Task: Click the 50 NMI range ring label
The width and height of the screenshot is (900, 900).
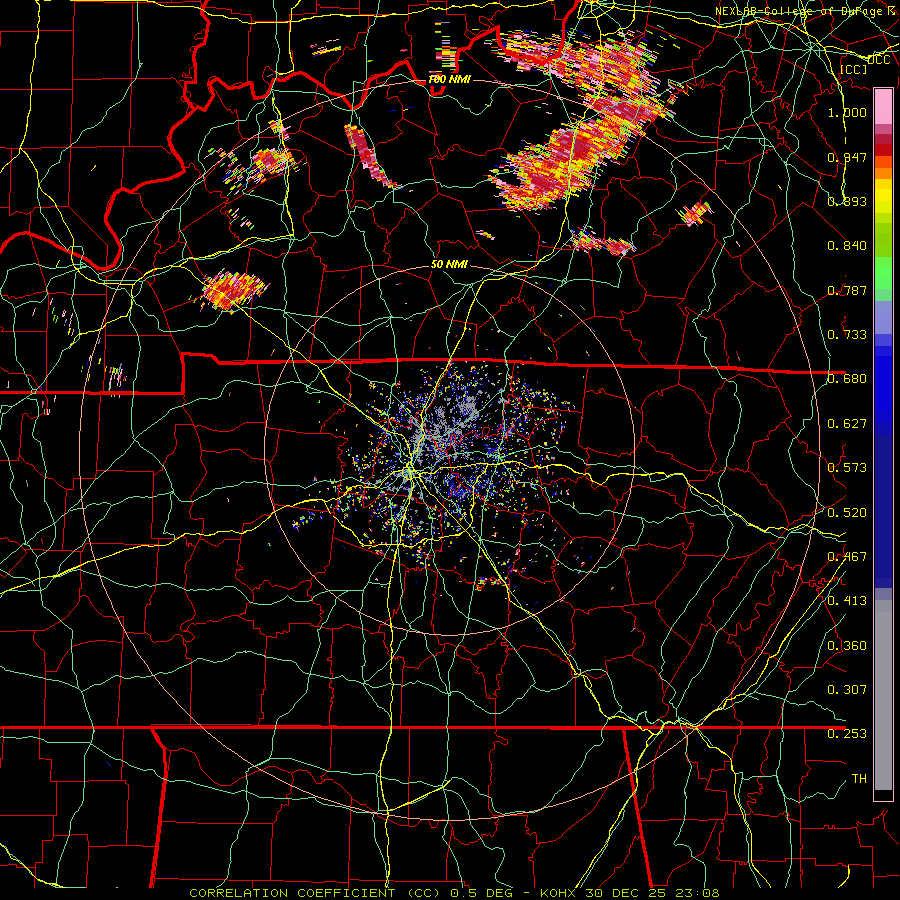Action: click(449, 264)
